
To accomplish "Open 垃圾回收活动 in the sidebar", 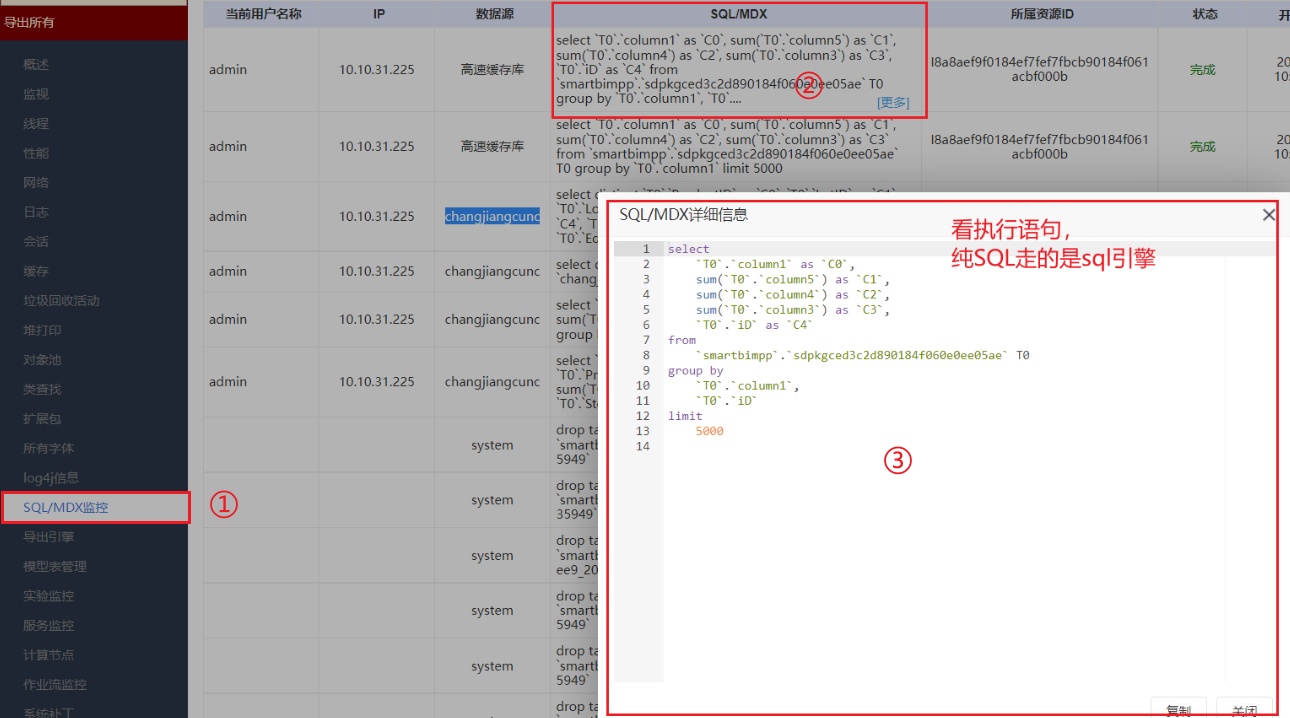I will pyautogui.click(x=61, y=300).
